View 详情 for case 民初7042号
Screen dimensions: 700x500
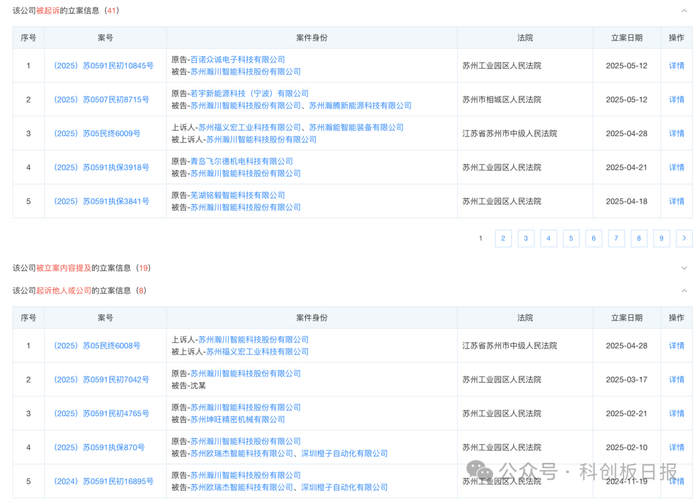tap(676, 379)
